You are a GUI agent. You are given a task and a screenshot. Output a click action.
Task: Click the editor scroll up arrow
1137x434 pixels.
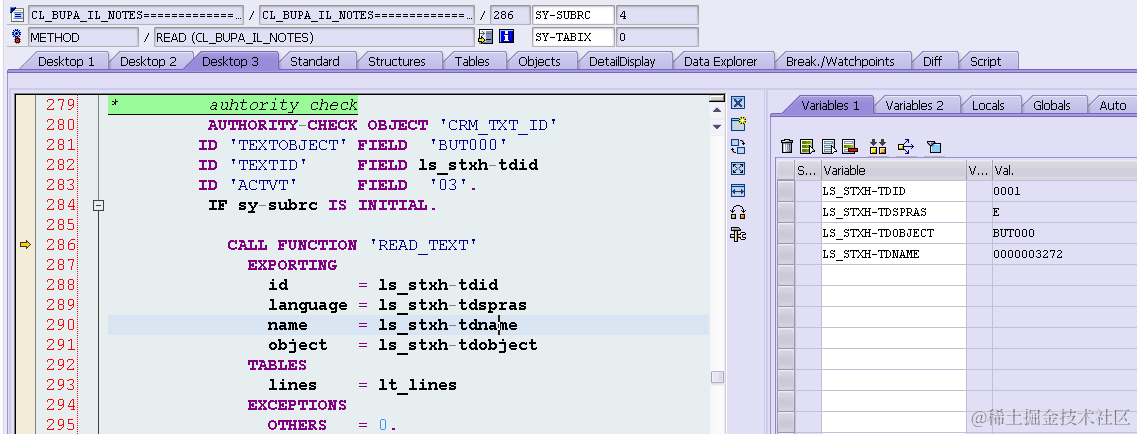click(x=717, y=113)
